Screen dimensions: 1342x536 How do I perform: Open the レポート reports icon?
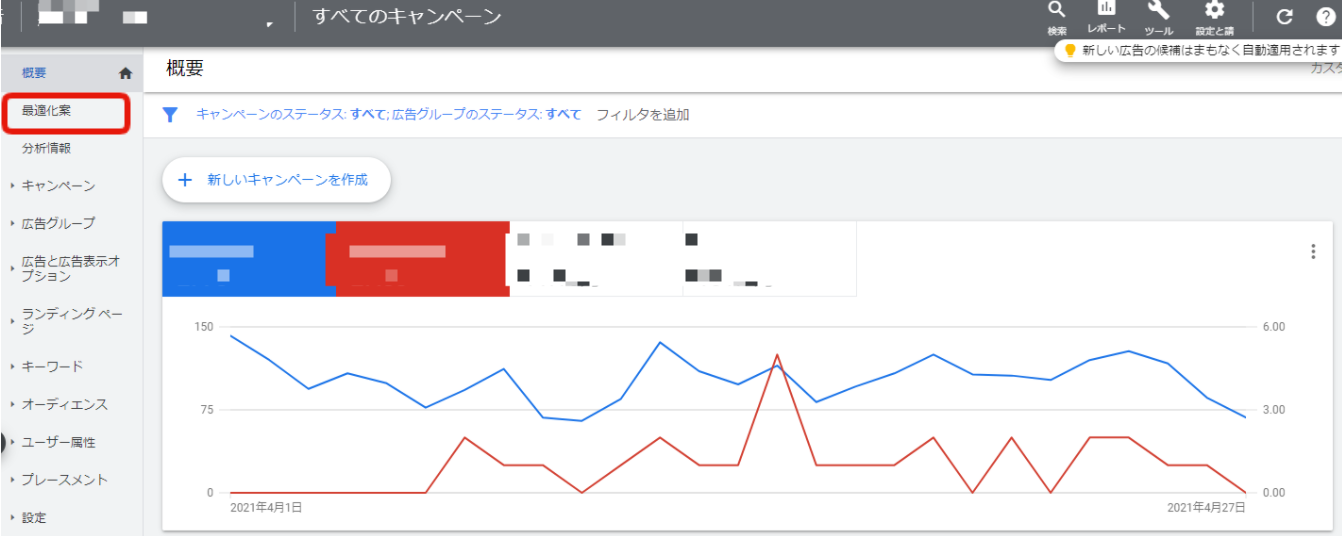click(1107, 8)
